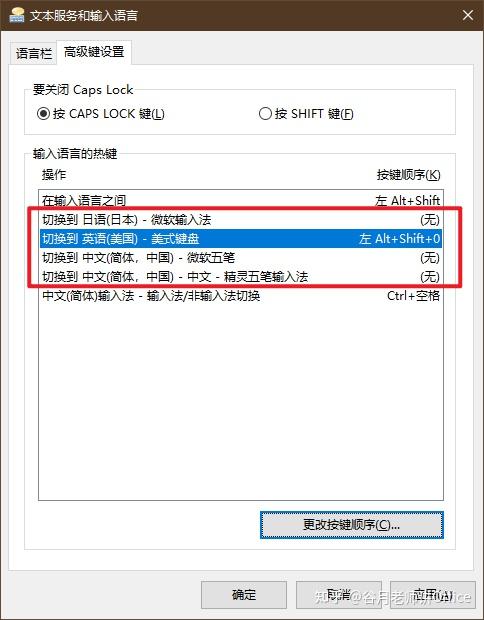Select 切换到 日语(日本) 微软输入法 row
Viewport: 484px width, 620px height.
[x=241, y=219]
